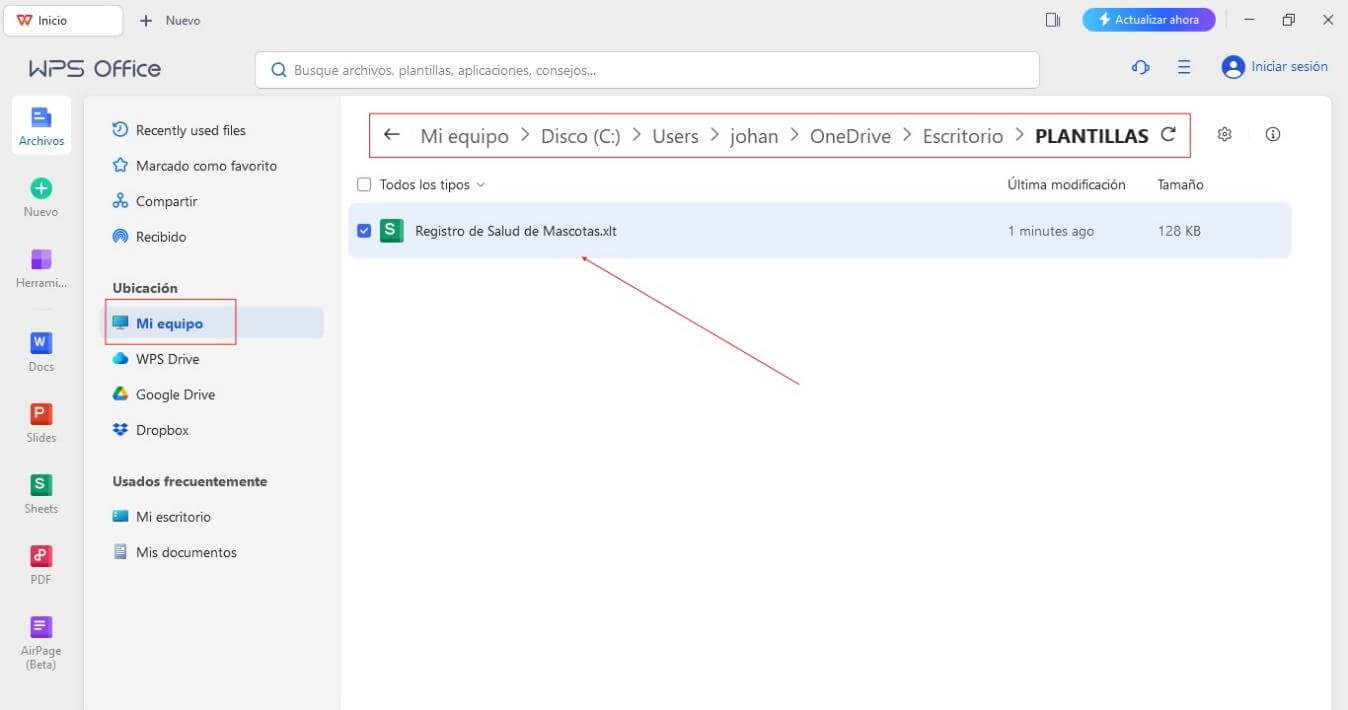
Task: Navigate to johan breadcrumb
Action: (754, 136)
